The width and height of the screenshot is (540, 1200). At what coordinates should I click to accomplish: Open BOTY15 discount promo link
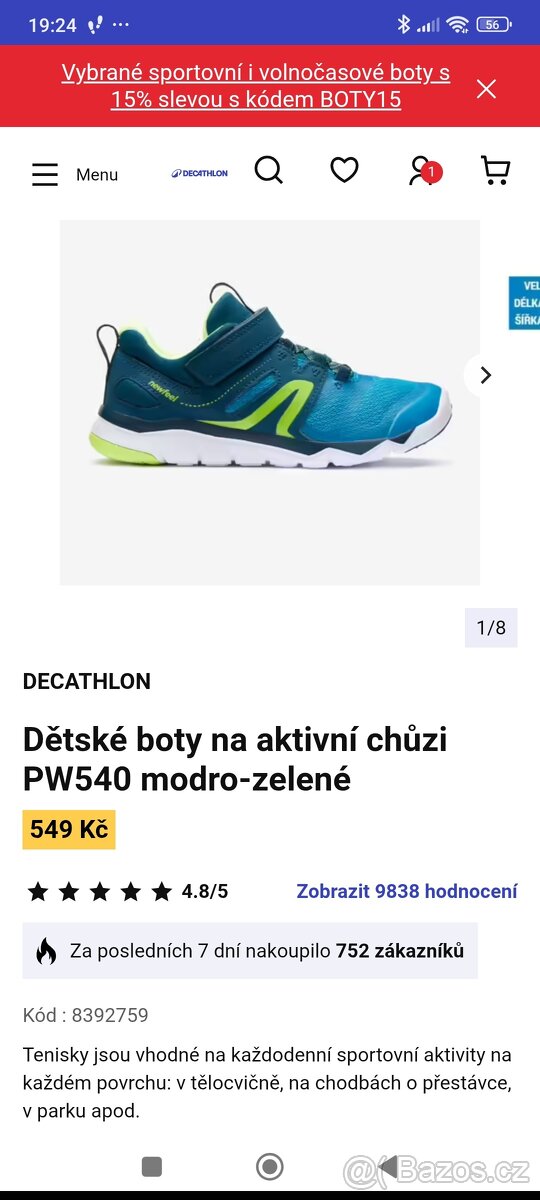point(256,86)
